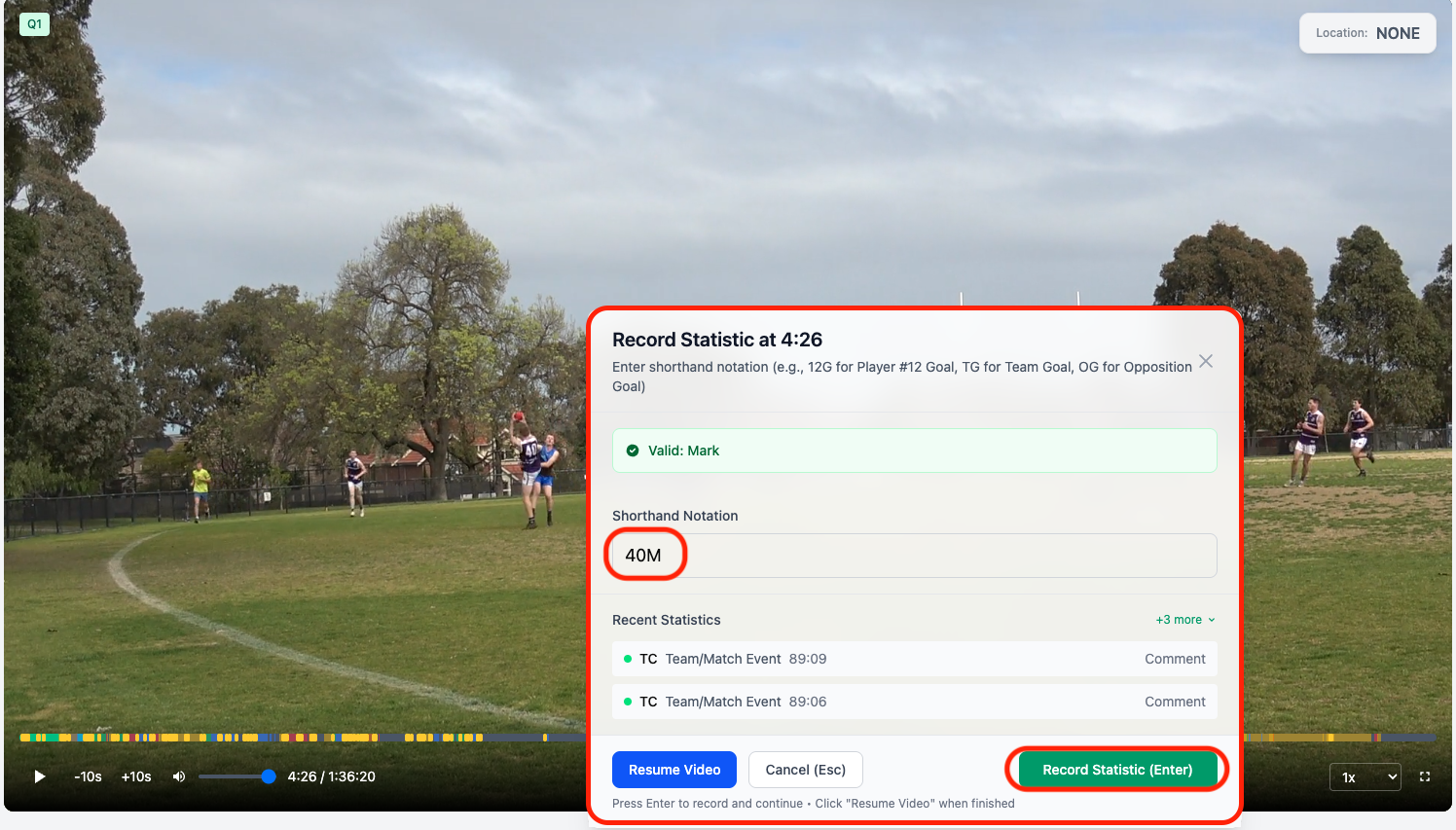Click the play icon in video controls
Image resolution: width=1456 pixels, height=830 pixels.
[x=40, y=776]
